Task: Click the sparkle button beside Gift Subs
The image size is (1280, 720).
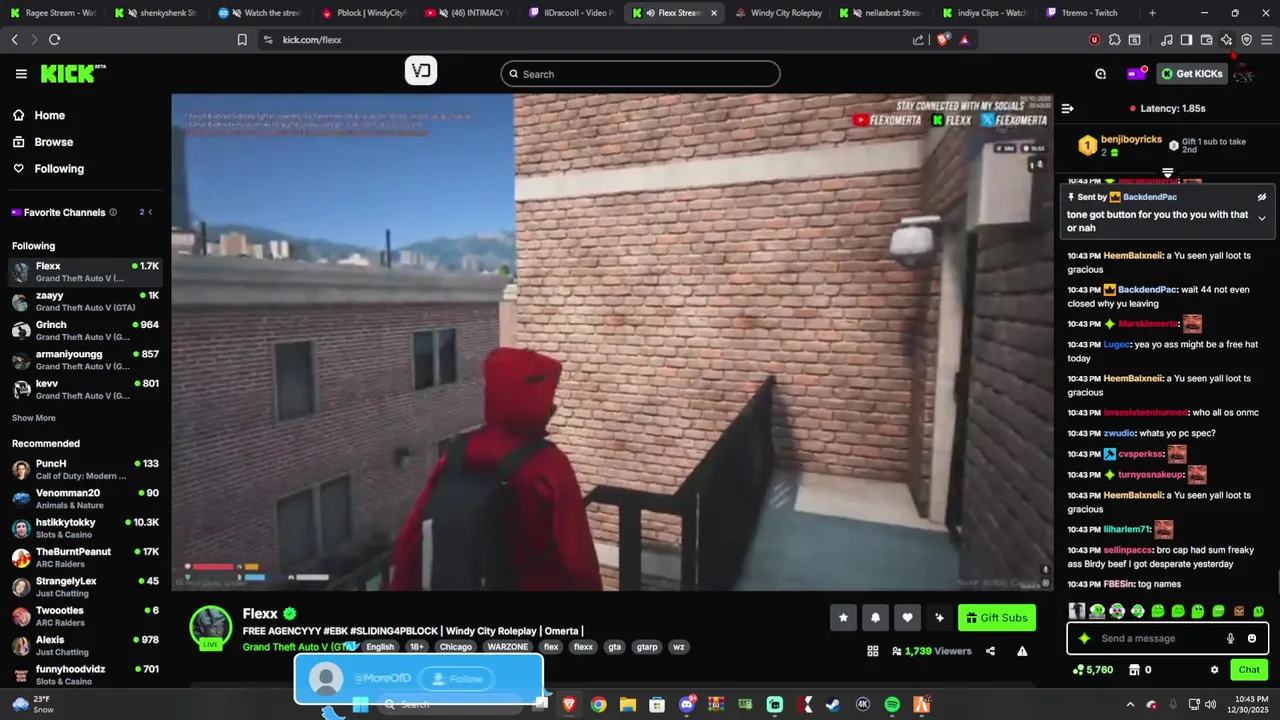Action: 939,618
